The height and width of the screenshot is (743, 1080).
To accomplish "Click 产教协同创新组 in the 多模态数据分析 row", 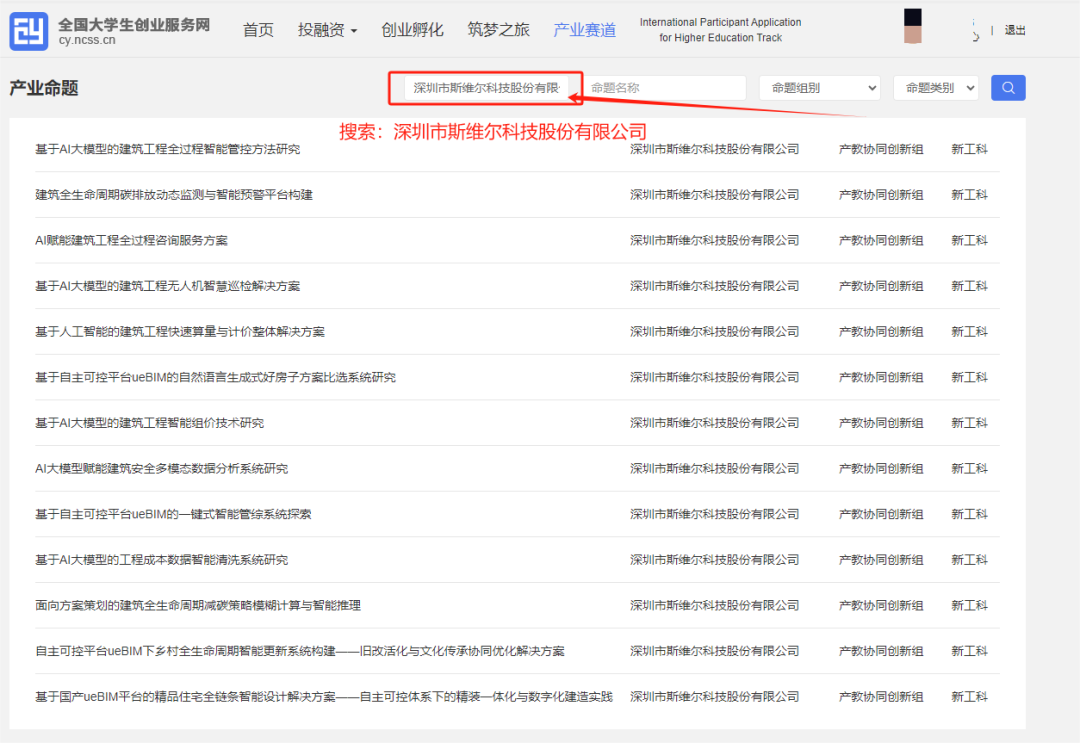I will click(881, 468).
